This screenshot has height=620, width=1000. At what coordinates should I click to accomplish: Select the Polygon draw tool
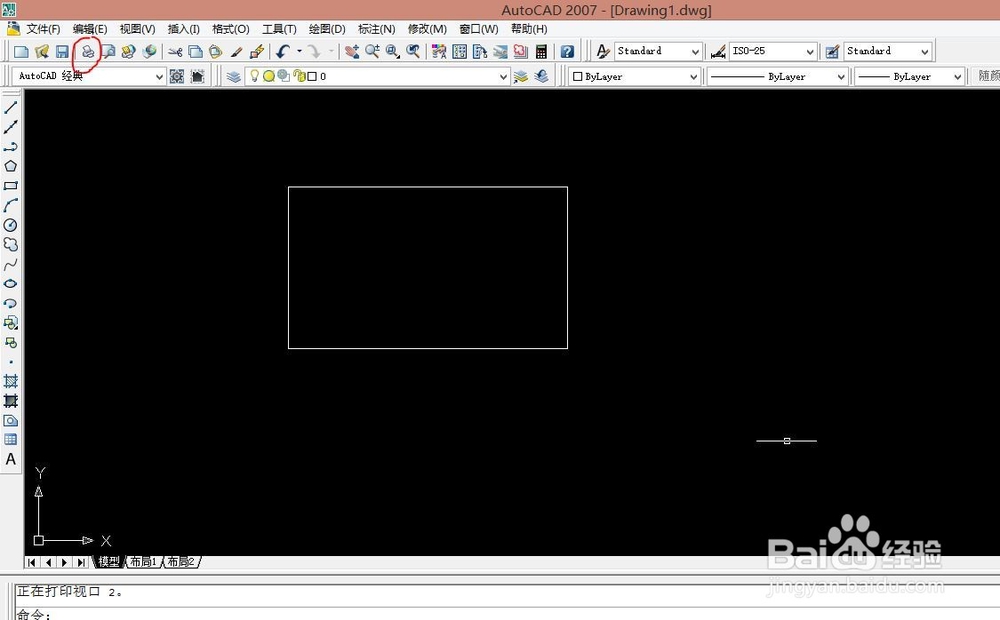pos(10,166)
